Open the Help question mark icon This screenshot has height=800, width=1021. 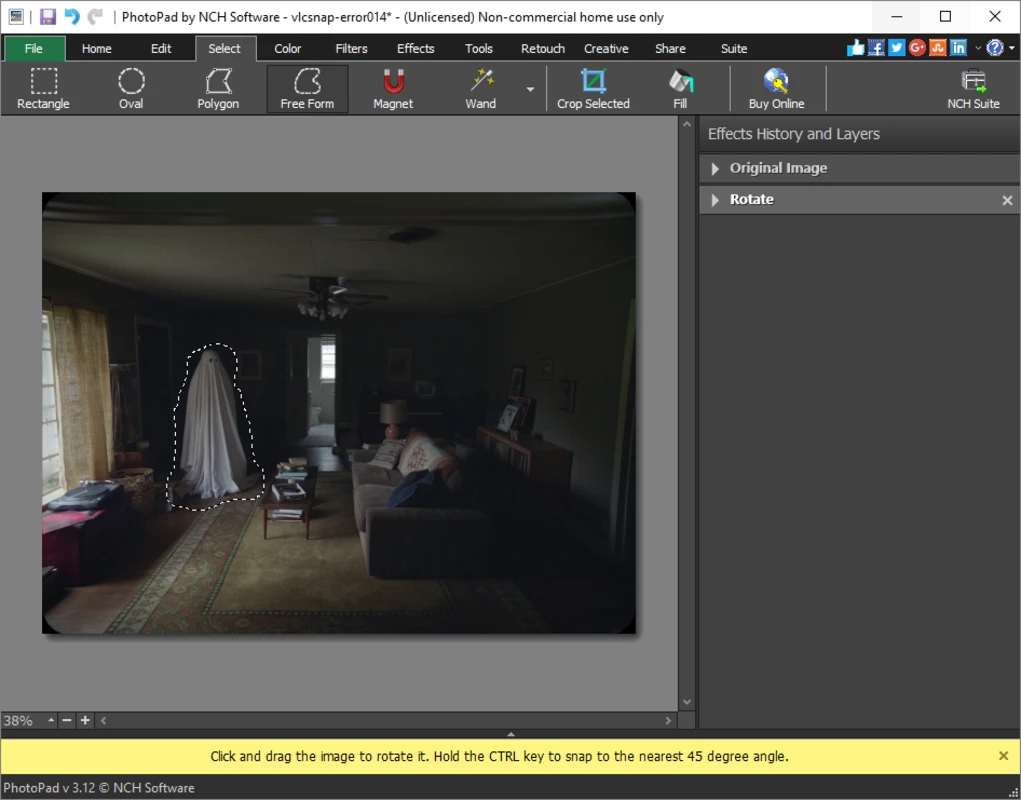pos(995,48)
